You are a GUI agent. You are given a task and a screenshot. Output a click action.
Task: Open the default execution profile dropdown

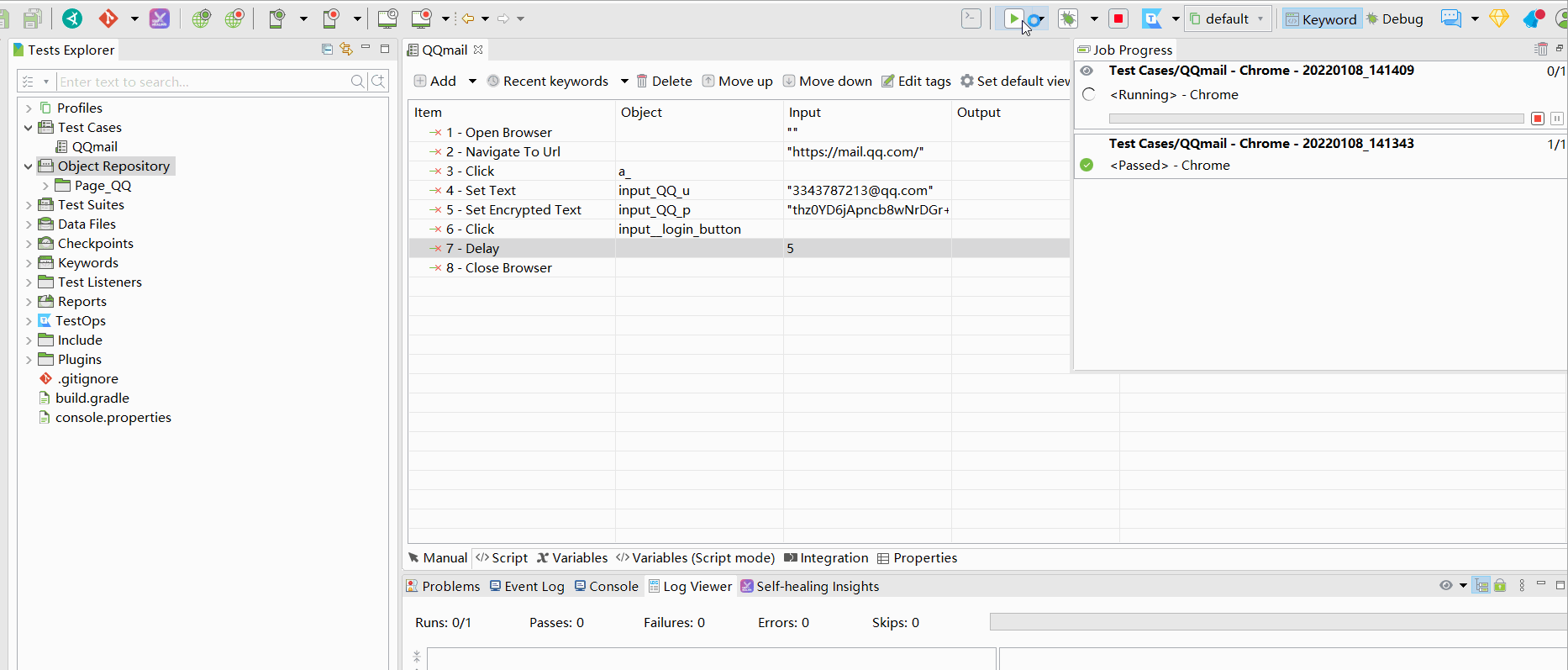1227,19
